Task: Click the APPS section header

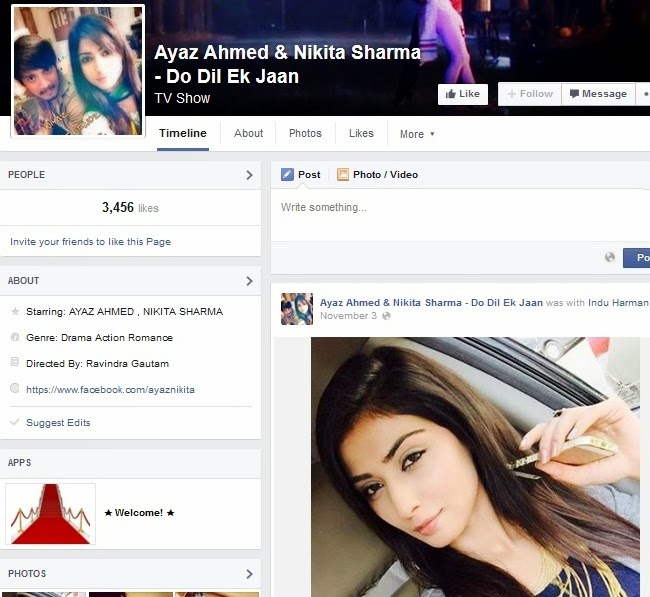Action: pyautogui.click(x=130, y=463)
